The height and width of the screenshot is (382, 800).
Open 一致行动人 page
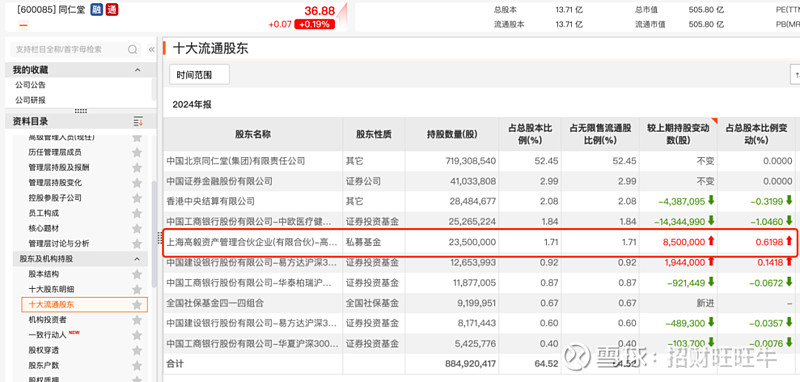pyautogui.click(x=47, y=335)
